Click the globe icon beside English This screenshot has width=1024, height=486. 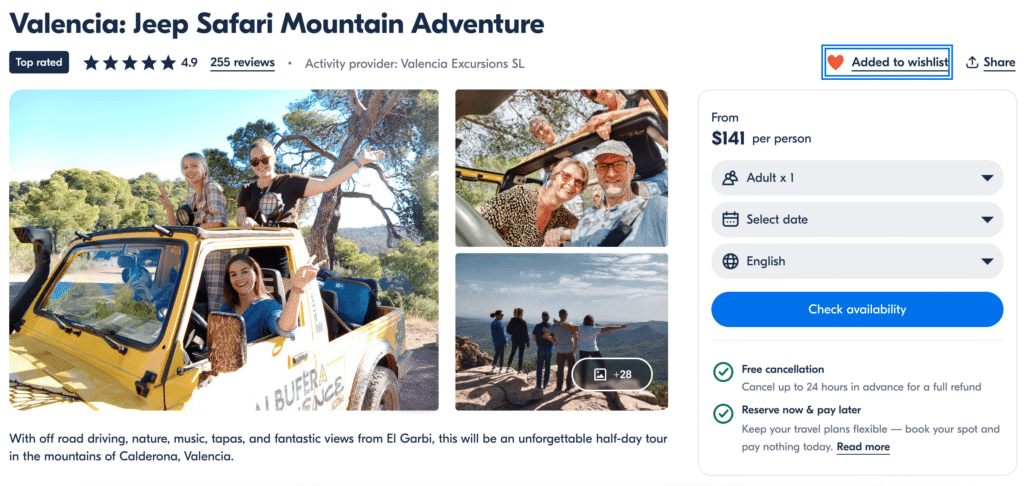pos(730,262)
